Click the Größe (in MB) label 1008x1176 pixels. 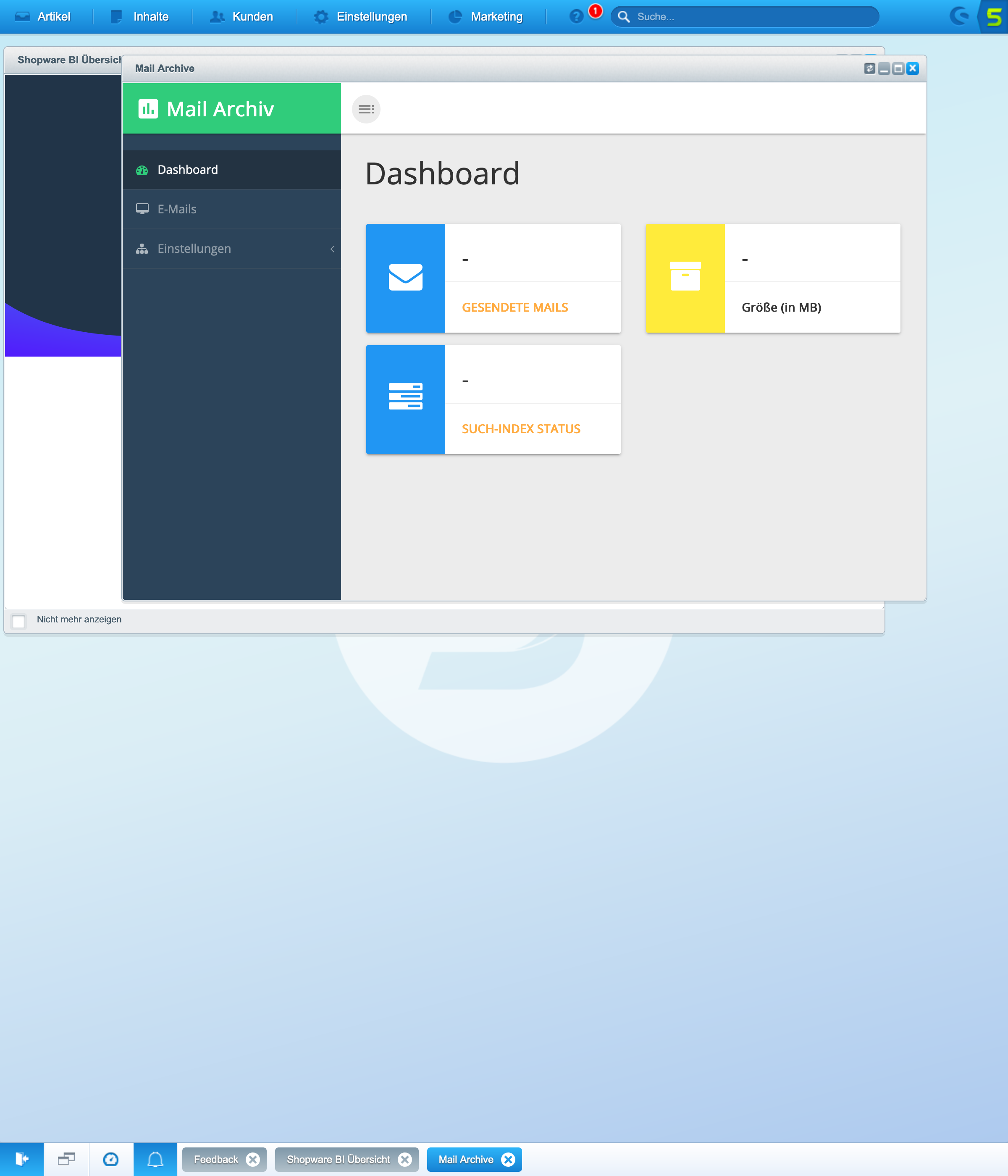tap(781, 307)
